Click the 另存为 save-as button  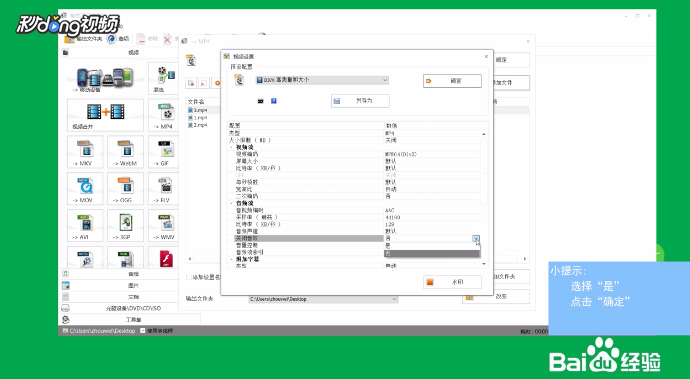[360, 101]
